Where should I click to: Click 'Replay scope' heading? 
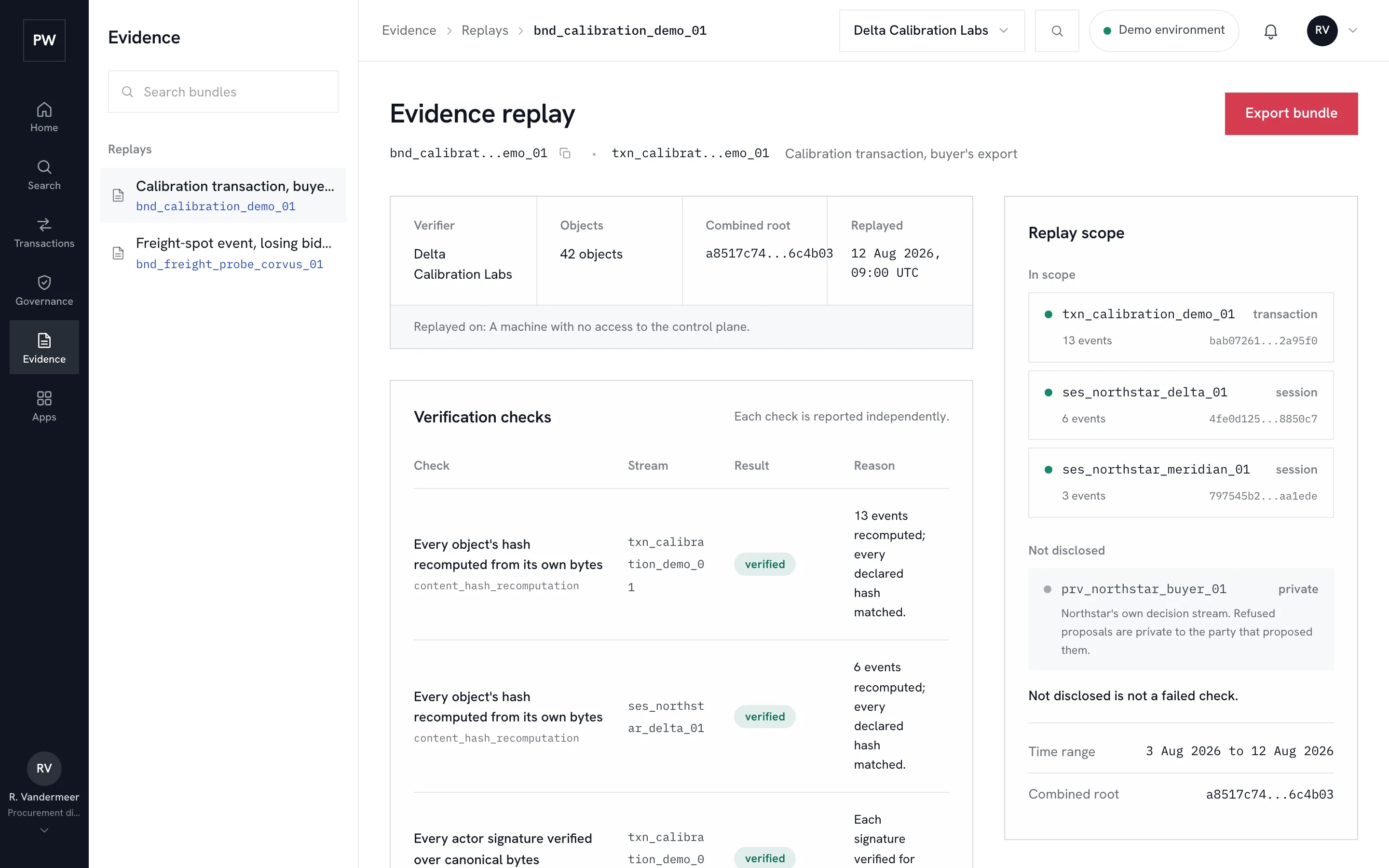(x=1076, y=233)
